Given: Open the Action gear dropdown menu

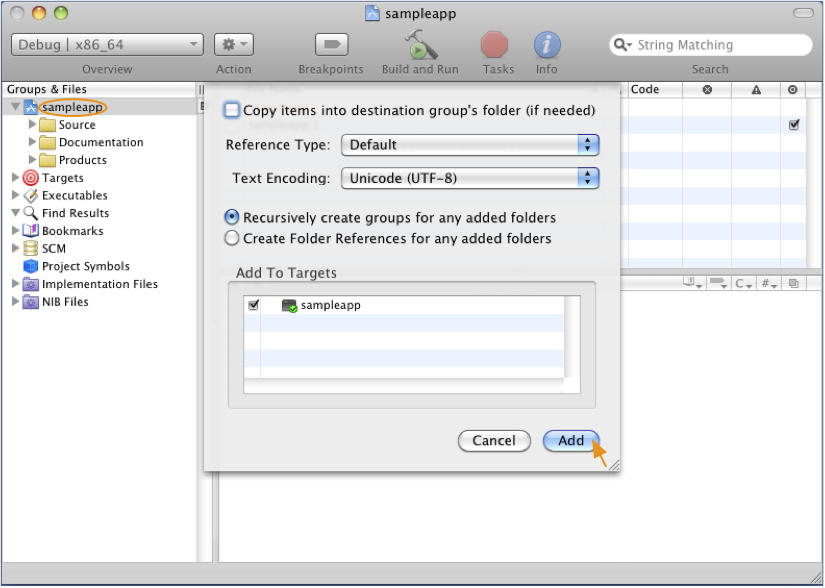Looking at the screenshot, I should click(234, 45).
